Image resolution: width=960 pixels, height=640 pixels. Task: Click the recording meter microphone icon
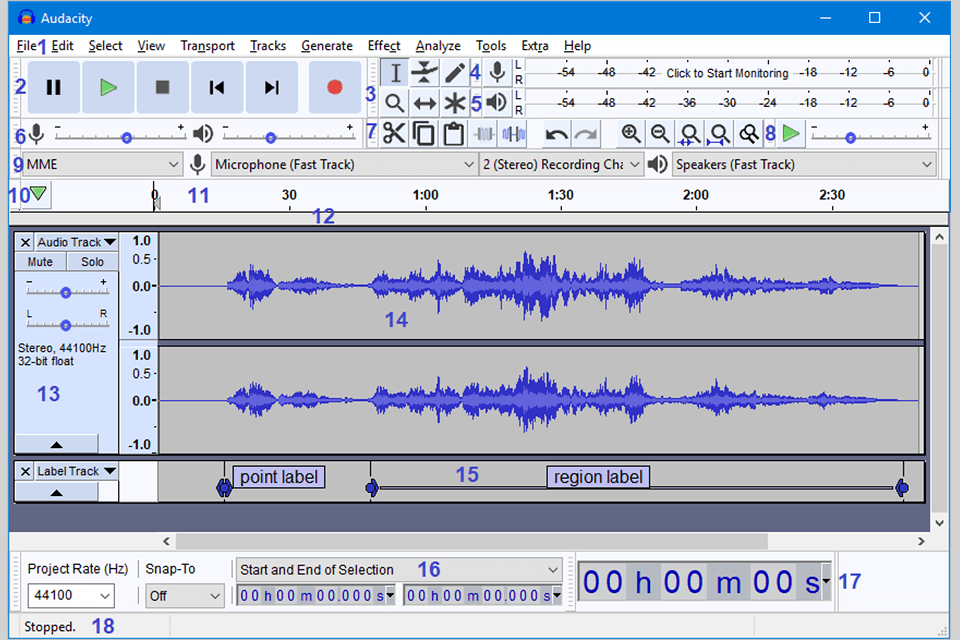pos(498,72)
